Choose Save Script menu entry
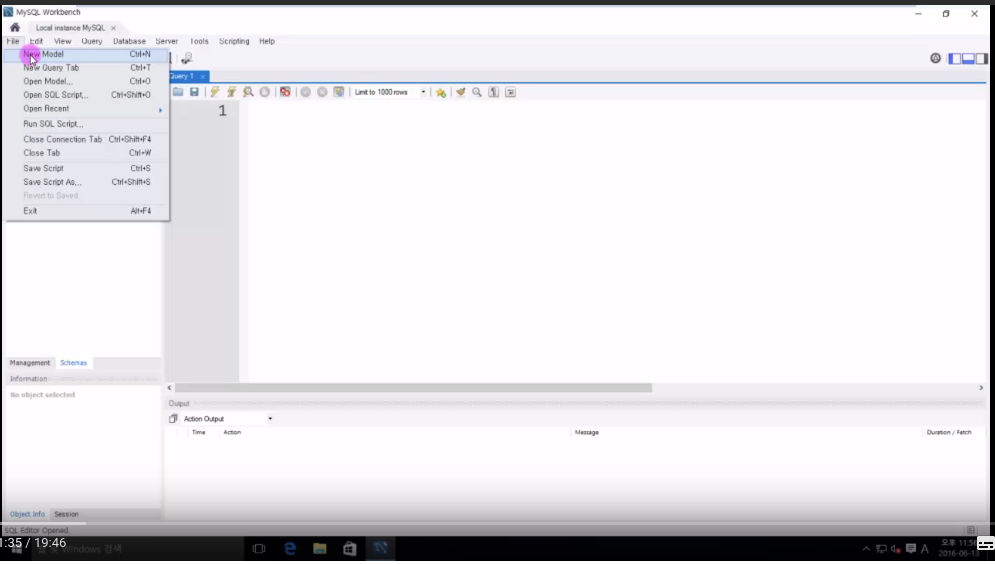 pos(87,168)
